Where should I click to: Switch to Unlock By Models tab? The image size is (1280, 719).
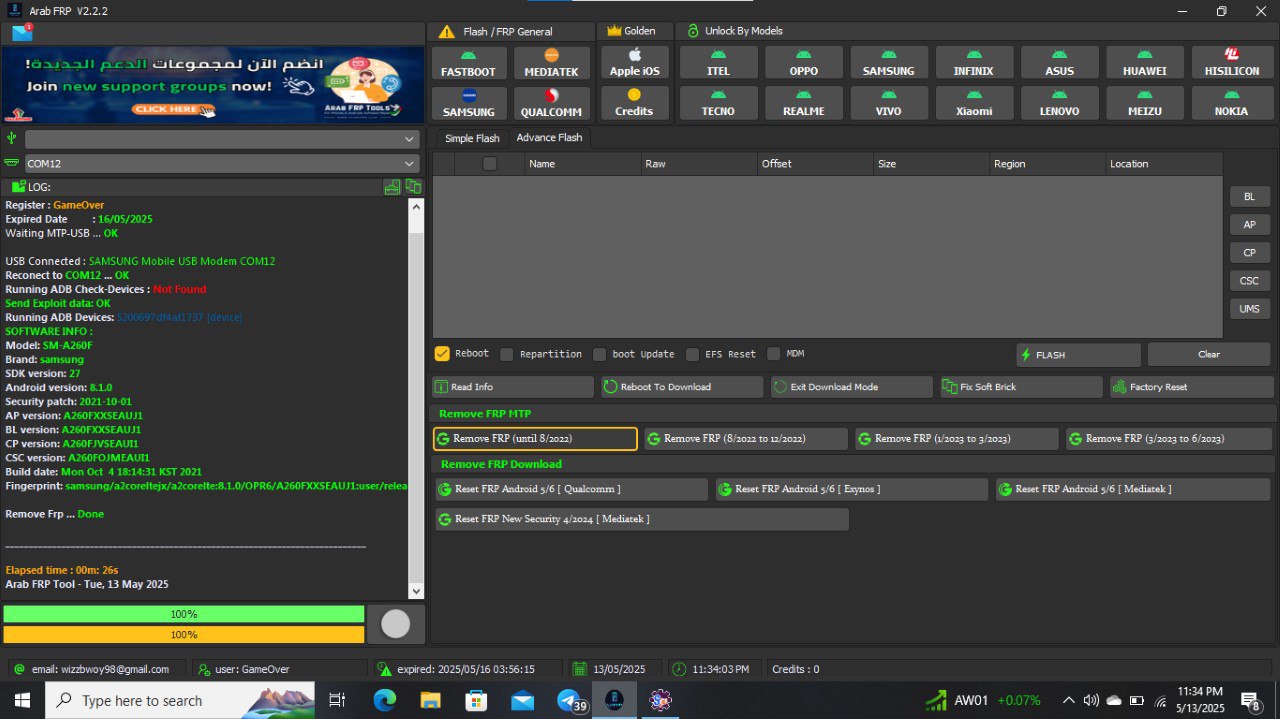[735, 31]
